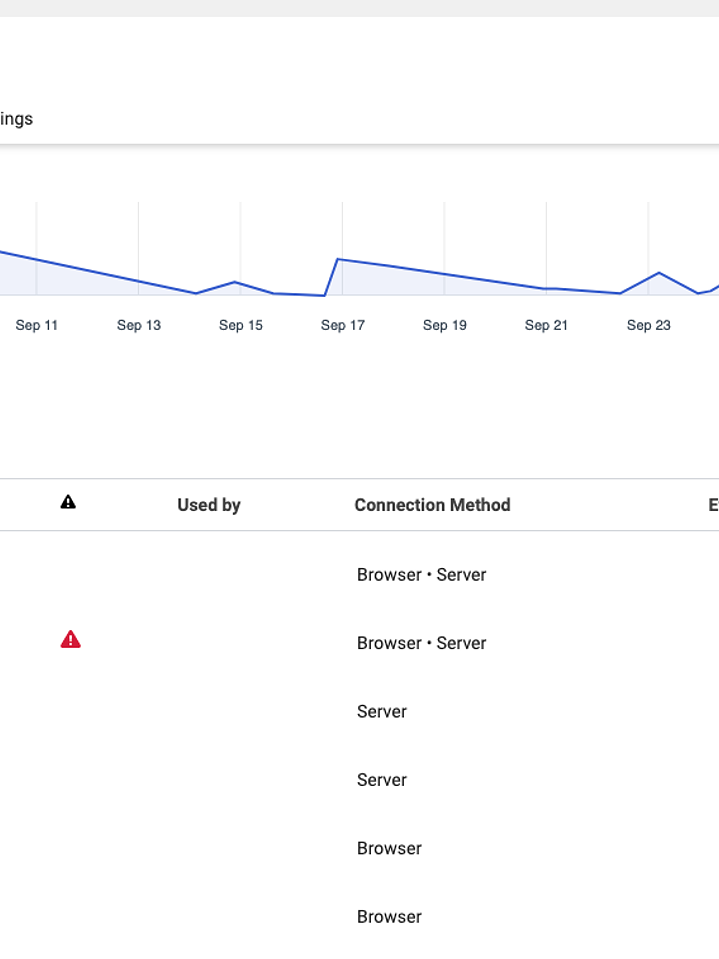719x959 pixels.
Task: Select the Browser • Server row with the warning
Action: pyautogui.click(x=421, y=643)
